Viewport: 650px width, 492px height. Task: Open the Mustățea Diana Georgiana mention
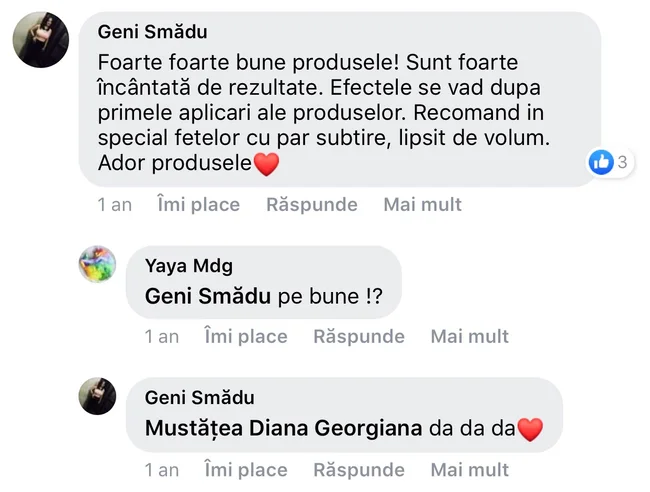pyautogui.click(x=283, y=428)
